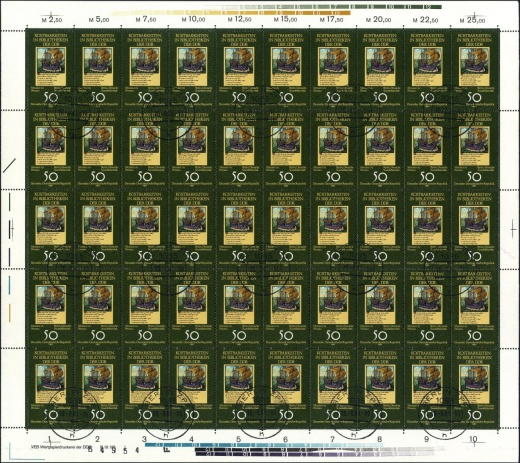Select the stamp directly above column number 10
The width and height of the screenshot is (520, 463).
(x=474, y=388)
